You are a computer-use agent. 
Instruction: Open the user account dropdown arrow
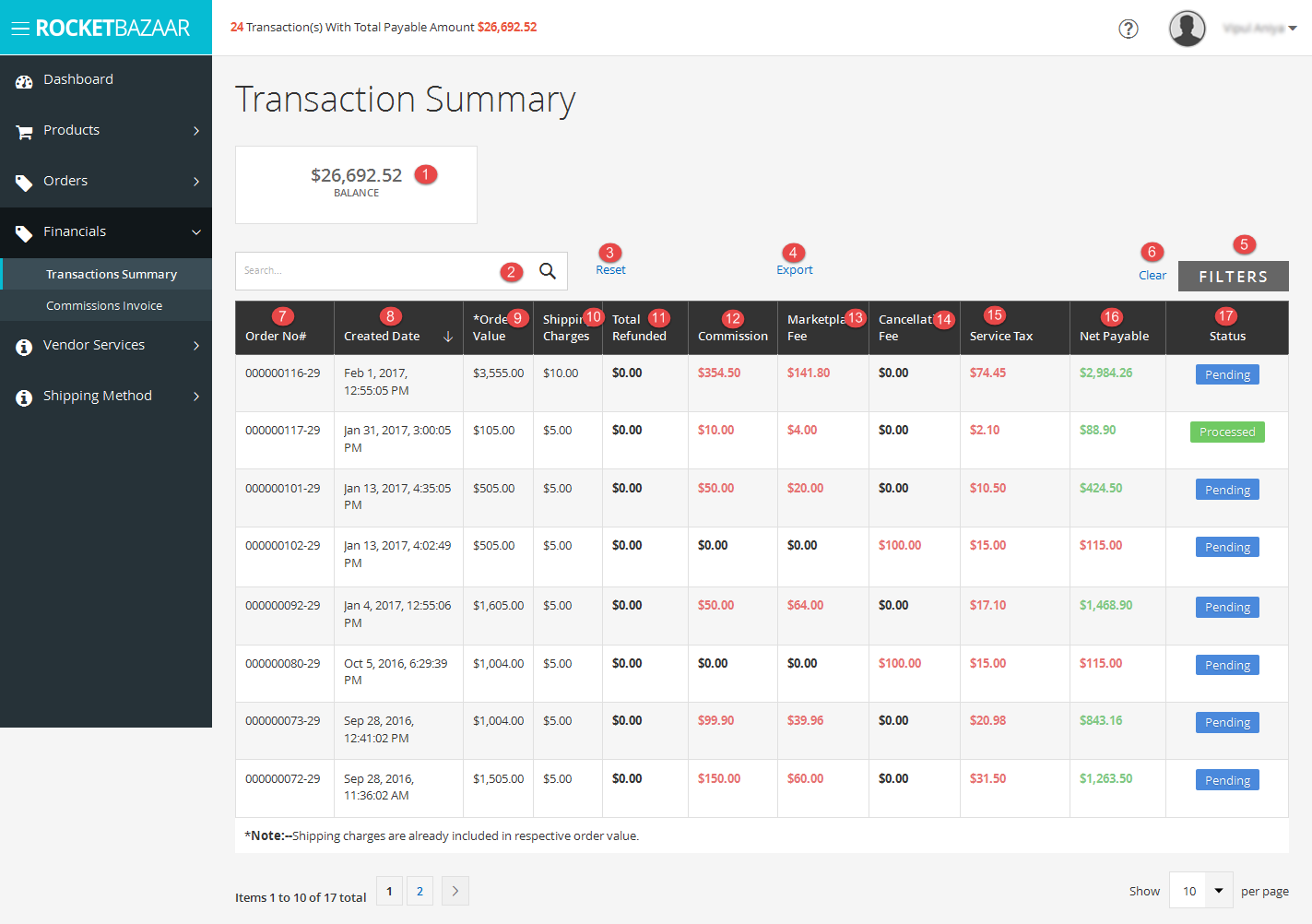1293,29
